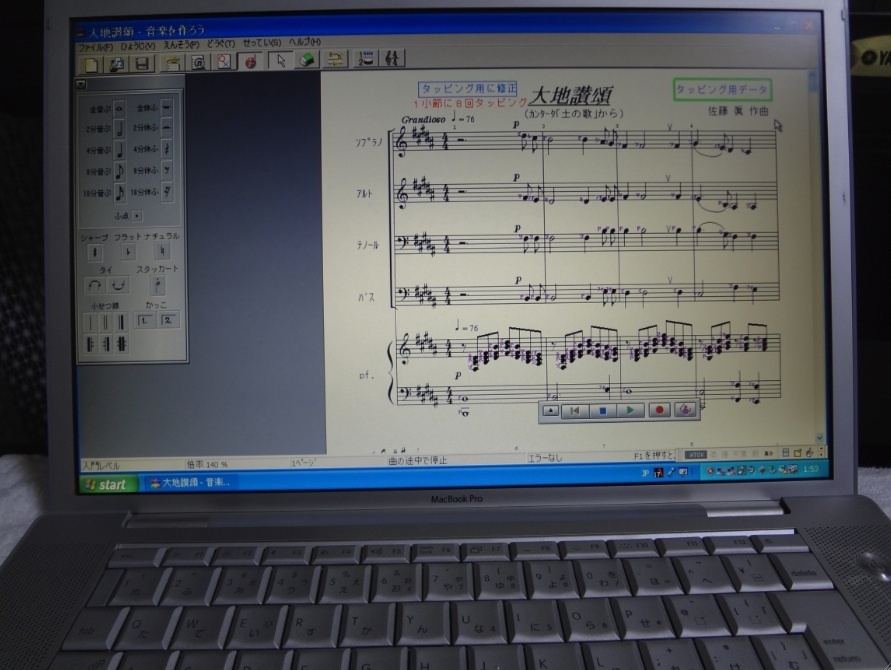Click the new file toolbar icon
The image size is (891, 670).
[x=92, y=64]
